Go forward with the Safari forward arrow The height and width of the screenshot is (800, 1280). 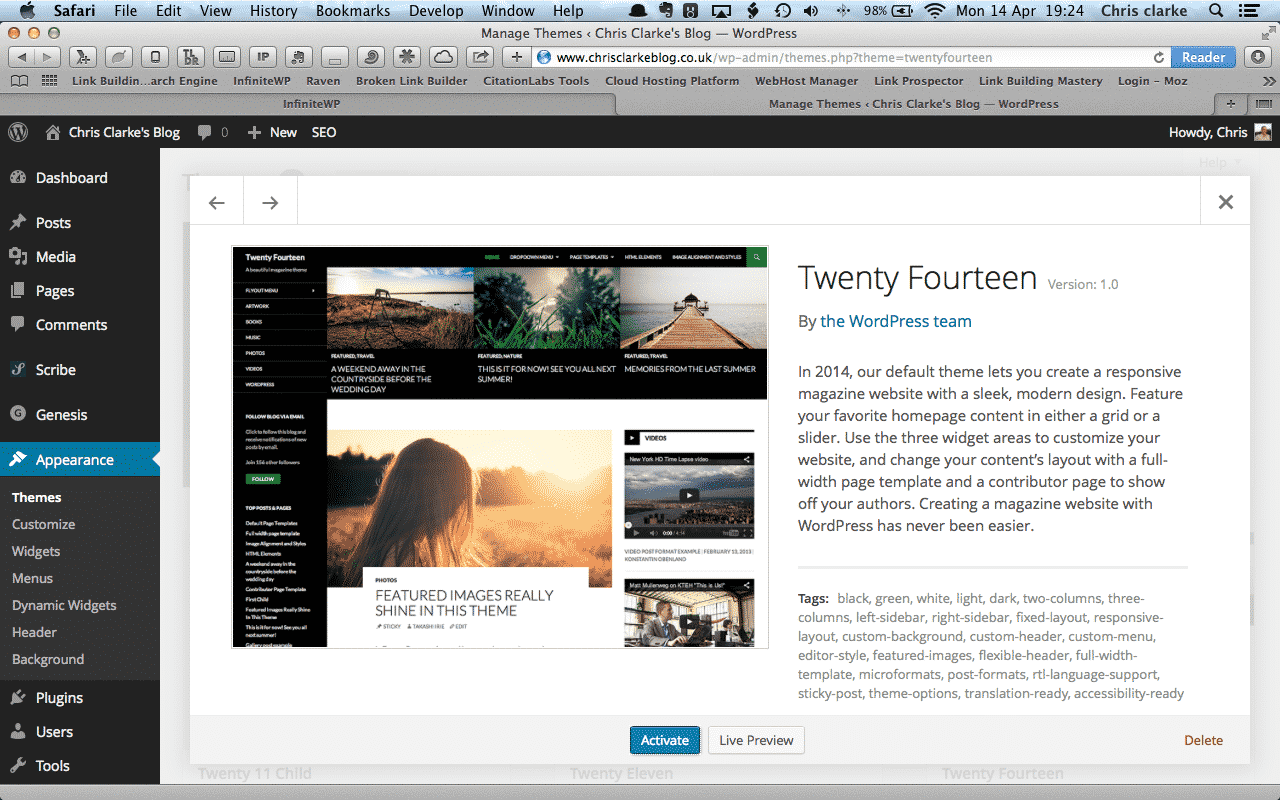point(47,57)
